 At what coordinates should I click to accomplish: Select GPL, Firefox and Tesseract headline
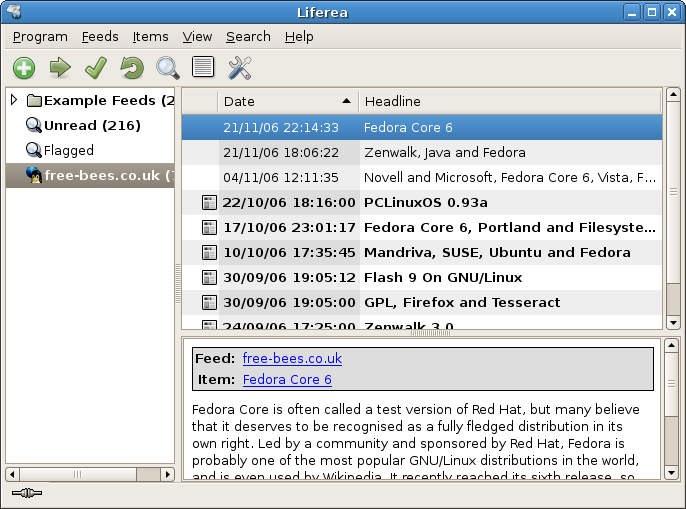pyautogui.click(x=462, y=302)
